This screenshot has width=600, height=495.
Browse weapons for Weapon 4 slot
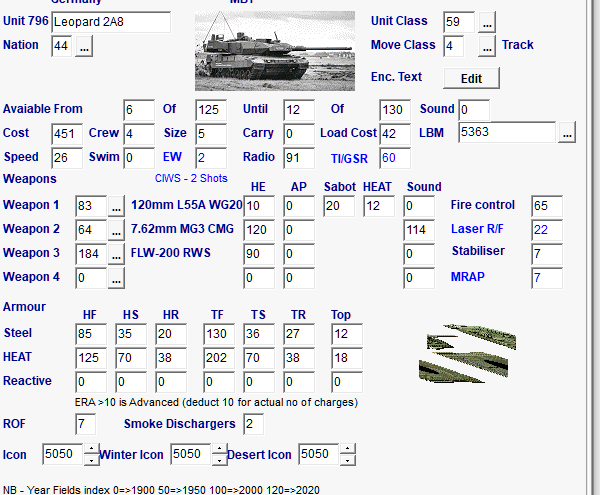(117, 278)
